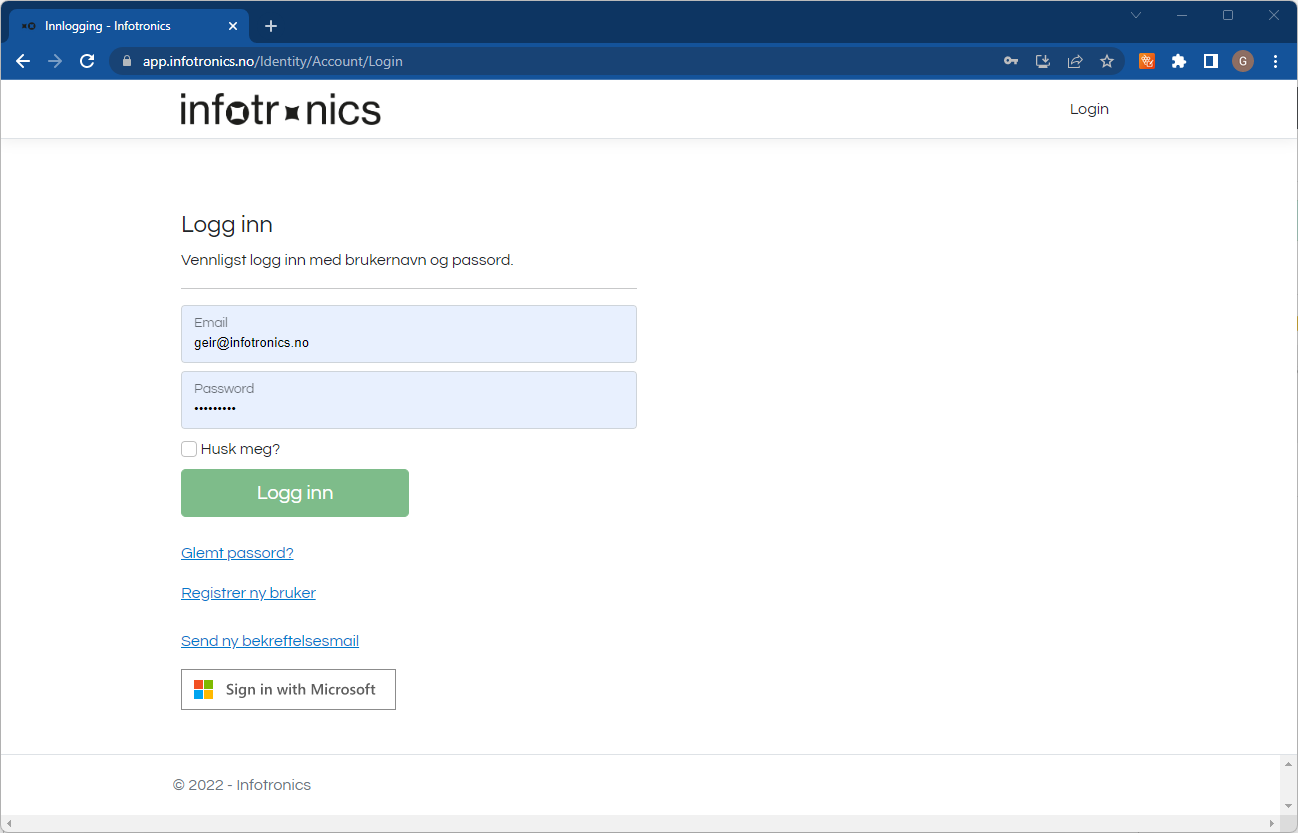The image size is (1298, 833).
Task: Select the Innlogging - Infotronics tab
Action: (129, 26)
